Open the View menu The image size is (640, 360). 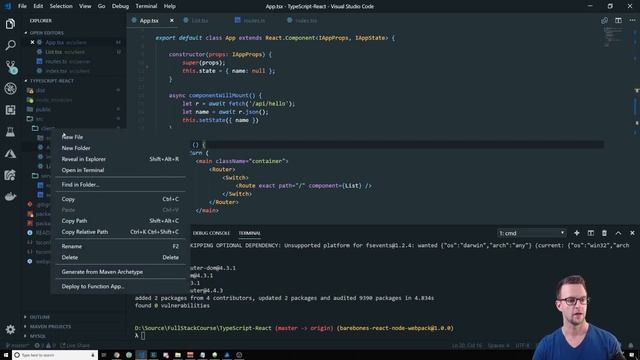[85, 6]
